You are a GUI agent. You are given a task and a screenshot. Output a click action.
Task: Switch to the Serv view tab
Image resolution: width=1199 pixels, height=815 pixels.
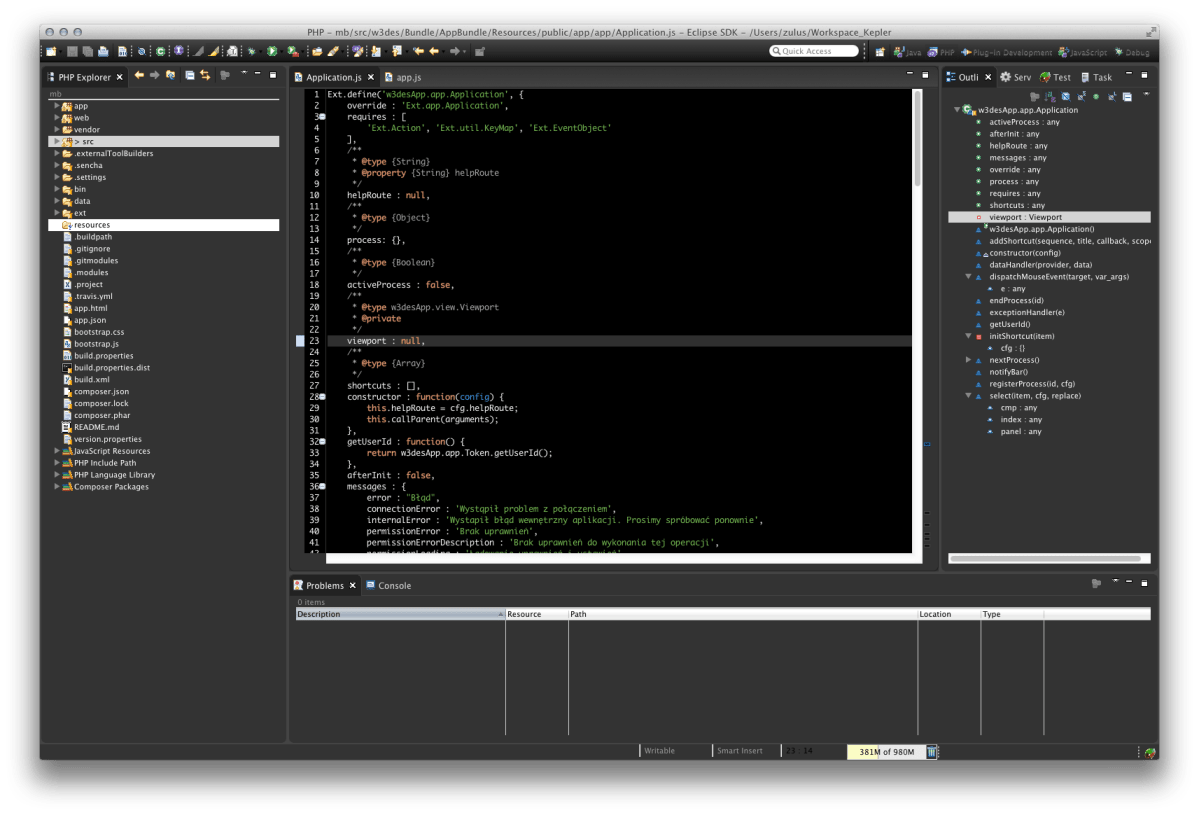click(x=1015, y=77)
